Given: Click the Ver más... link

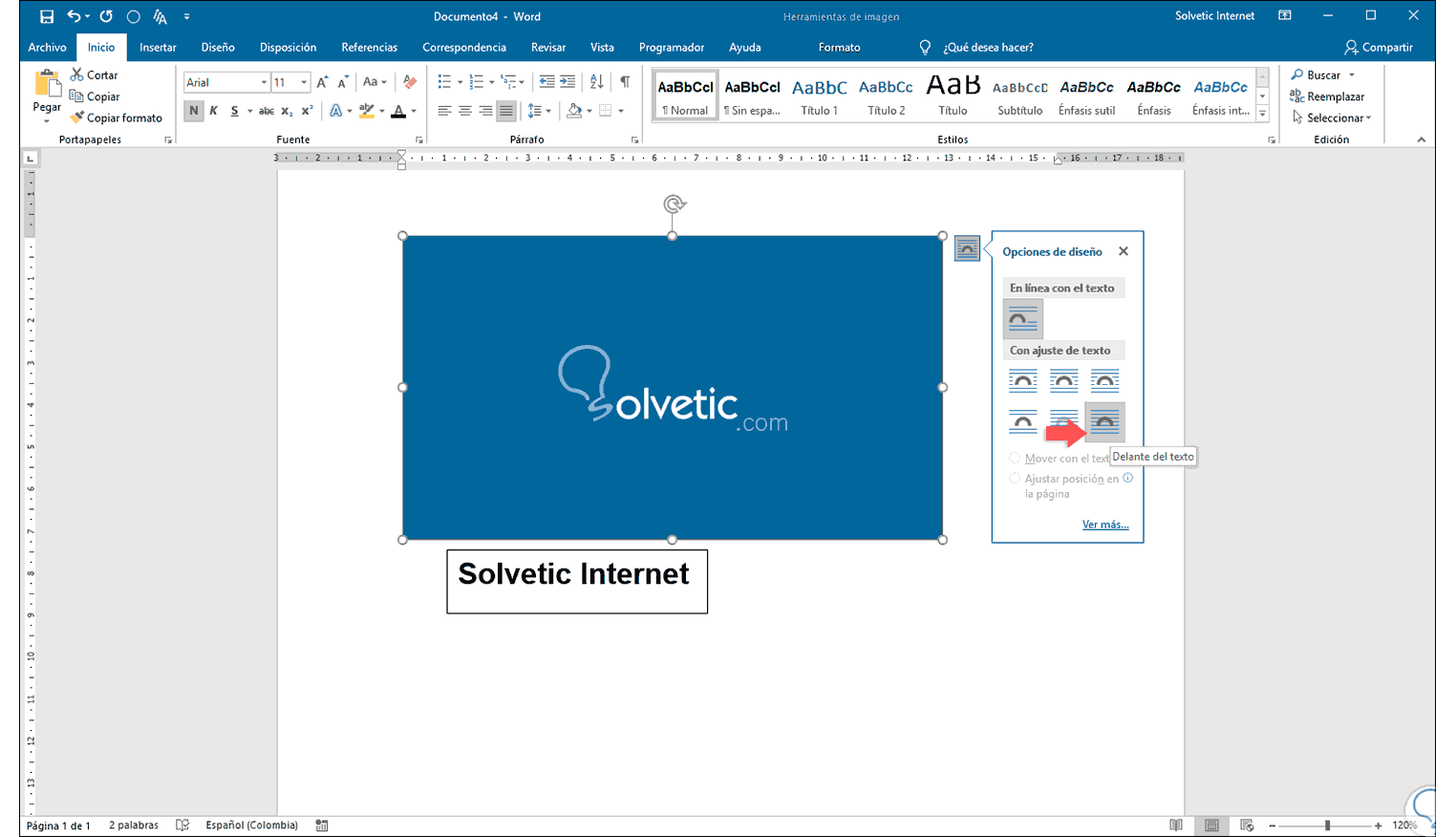Looking at the screenshot, I should pyautogui.click(x=1105, y=525).
